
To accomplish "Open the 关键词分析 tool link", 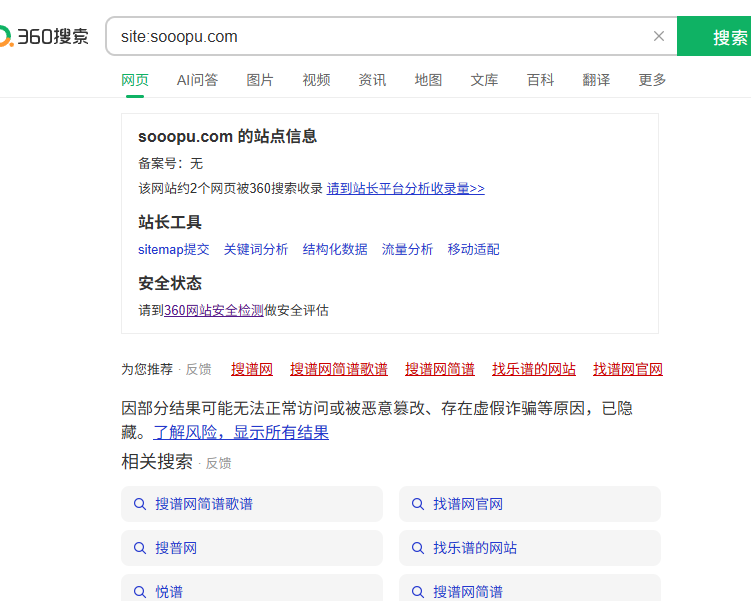I will tap(256, 249).
